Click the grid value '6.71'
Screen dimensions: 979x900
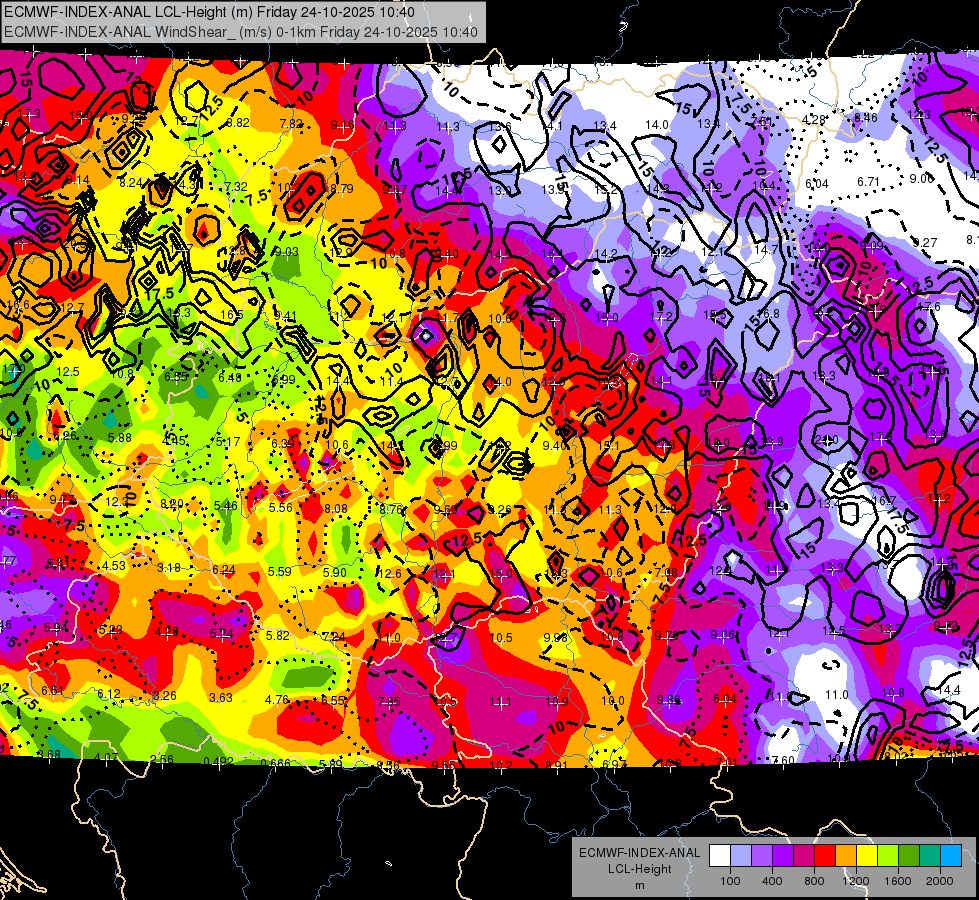coord(868,182)
